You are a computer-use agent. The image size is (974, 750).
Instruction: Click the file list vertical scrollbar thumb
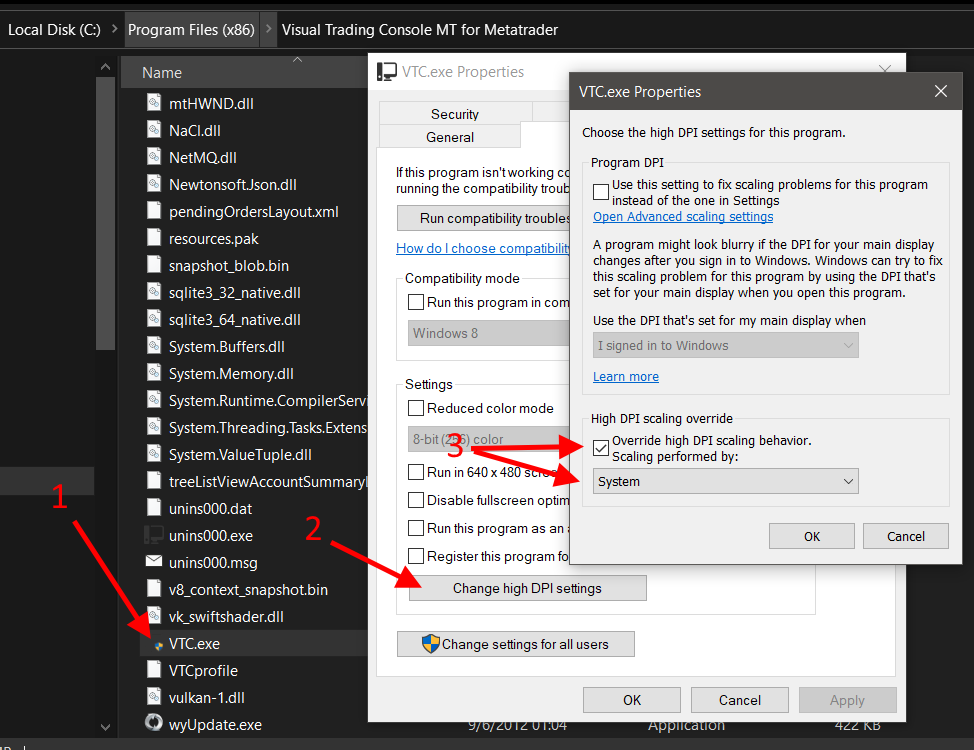tap(106, 213)
